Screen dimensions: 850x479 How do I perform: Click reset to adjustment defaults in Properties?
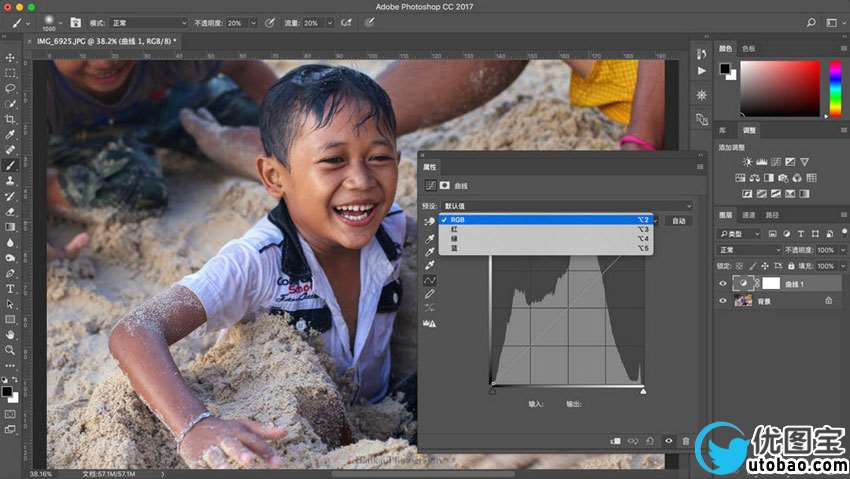[650, 441]
